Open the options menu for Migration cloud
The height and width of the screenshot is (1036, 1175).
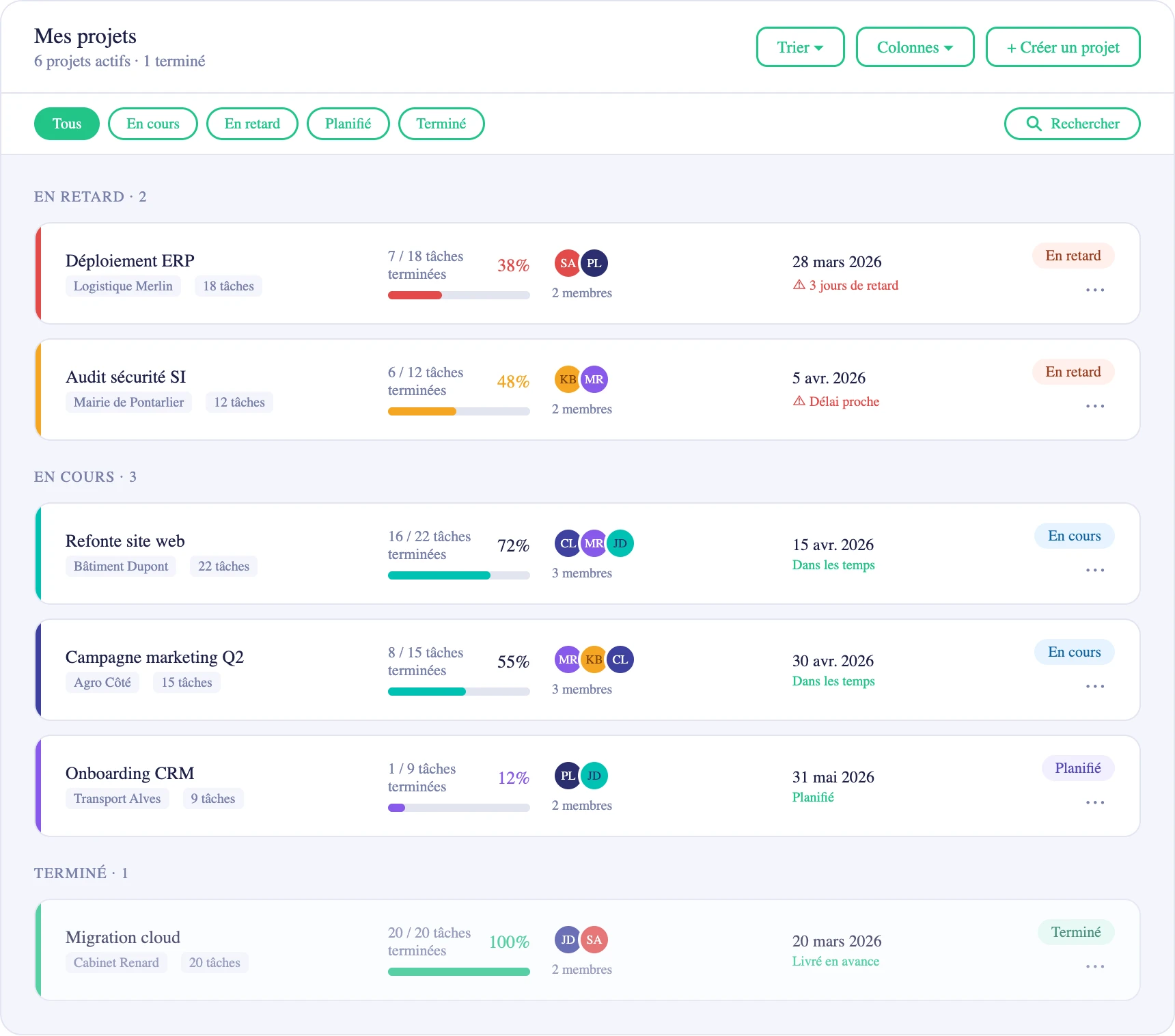(x=1095, y=966)
